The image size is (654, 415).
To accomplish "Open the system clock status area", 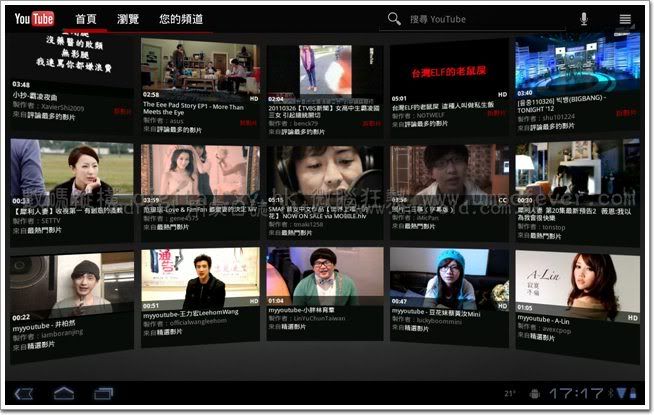I will coord(578,393).
